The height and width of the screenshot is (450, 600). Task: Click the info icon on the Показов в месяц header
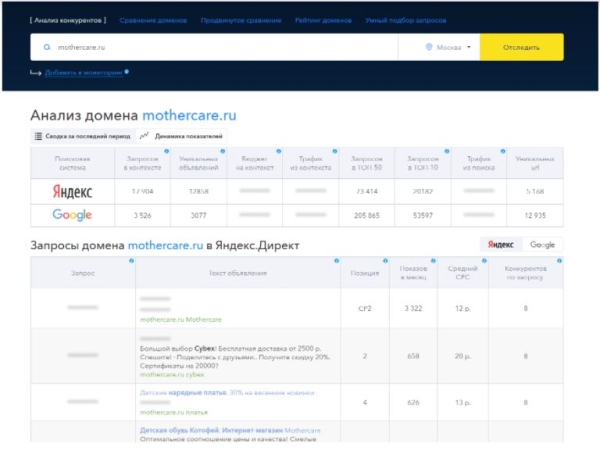click(433, 261)
